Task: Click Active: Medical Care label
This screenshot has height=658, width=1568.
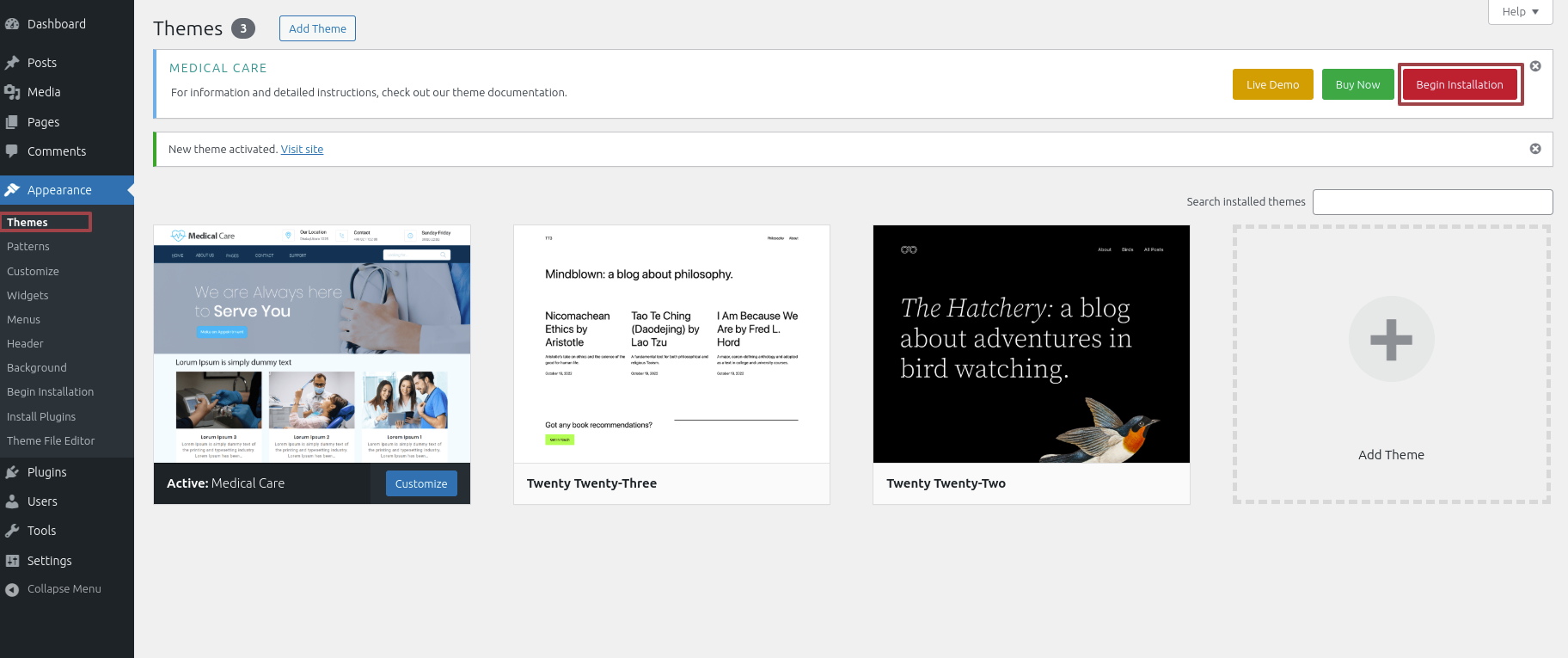Action: pos(225,483)
